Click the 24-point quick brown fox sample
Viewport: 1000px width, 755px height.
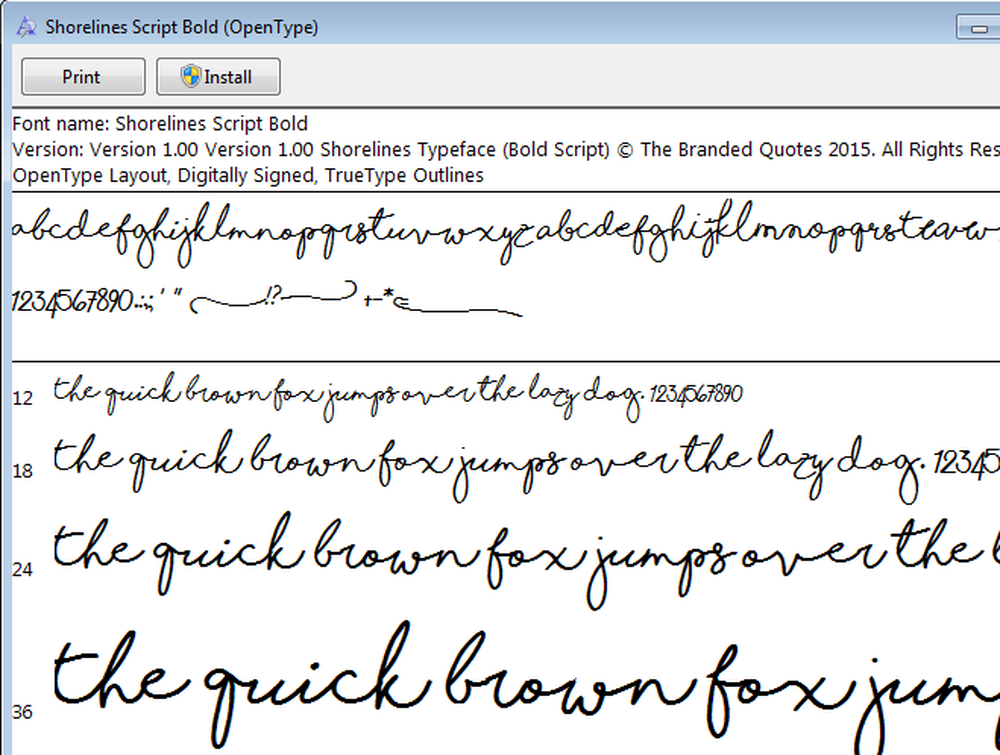(x=527, y=561)
